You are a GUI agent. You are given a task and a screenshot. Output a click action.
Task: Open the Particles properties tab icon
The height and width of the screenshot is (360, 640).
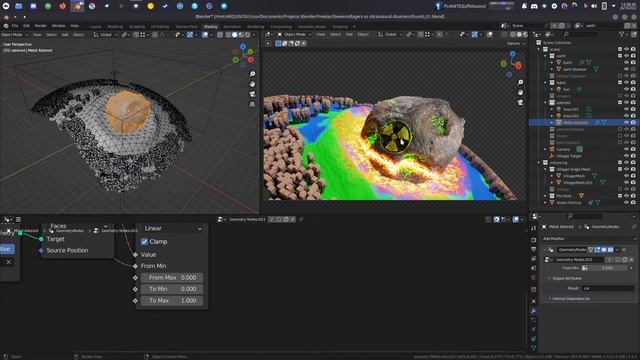(533, 320)
